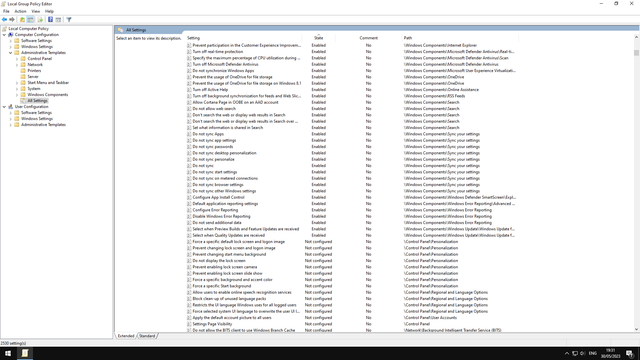Expand the Start Menu and Taskbar folder

17,82
